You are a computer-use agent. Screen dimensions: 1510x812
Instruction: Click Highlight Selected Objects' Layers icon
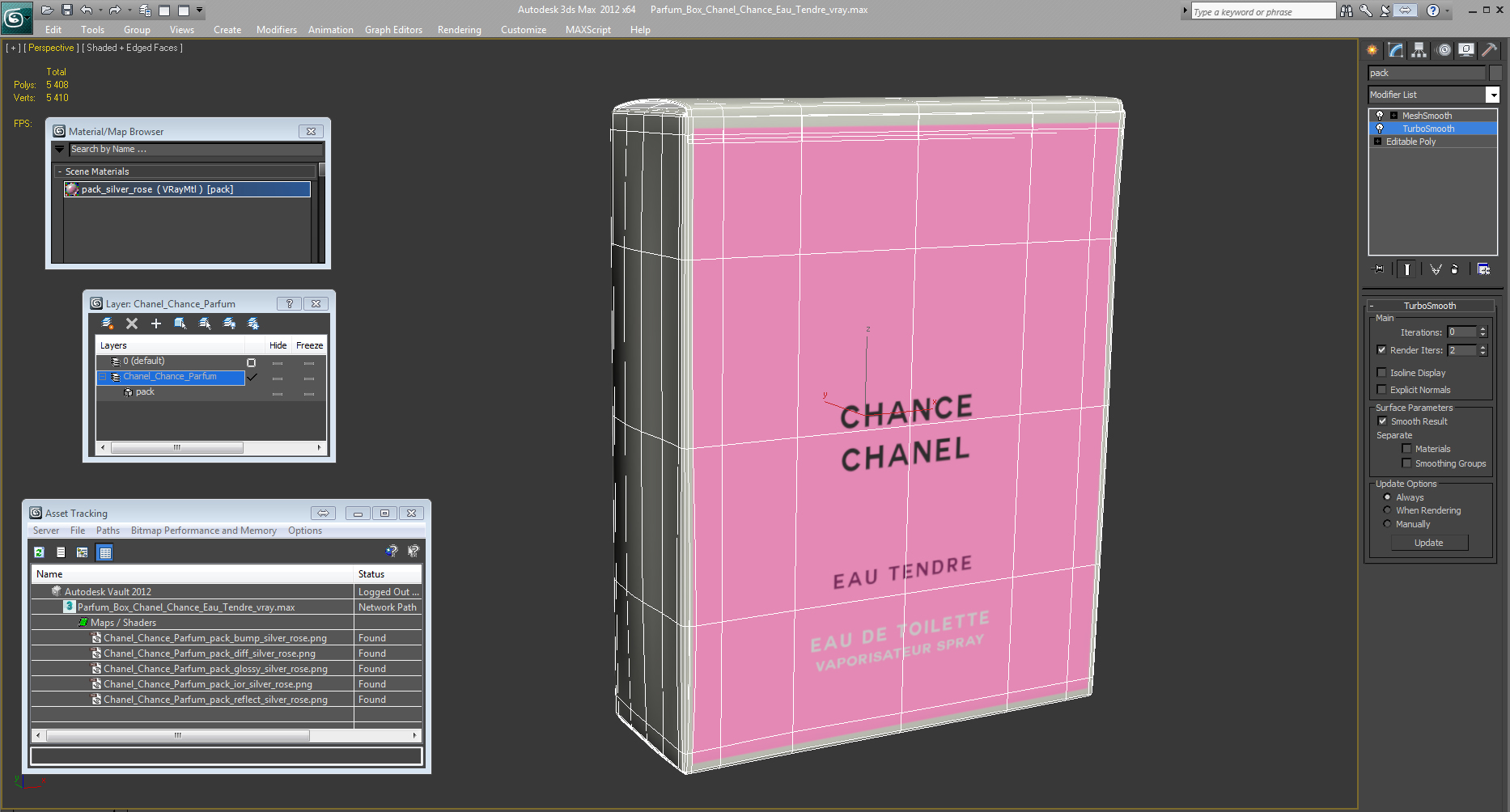click(205, 324)
